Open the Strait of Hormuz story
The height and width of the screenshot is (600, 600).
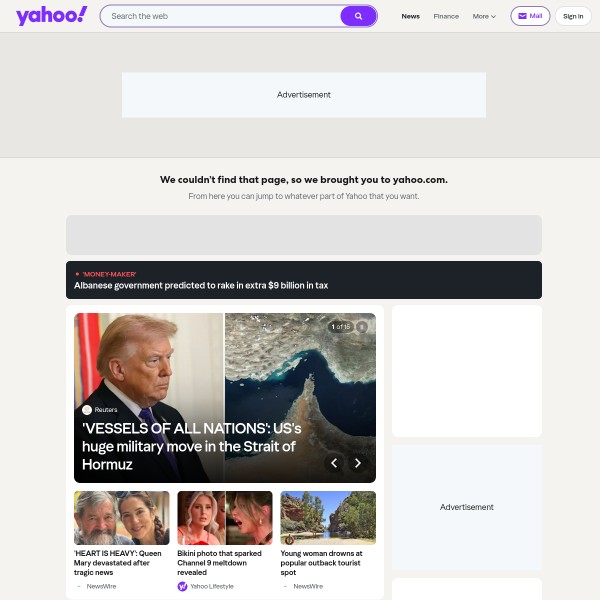point(191,446)
